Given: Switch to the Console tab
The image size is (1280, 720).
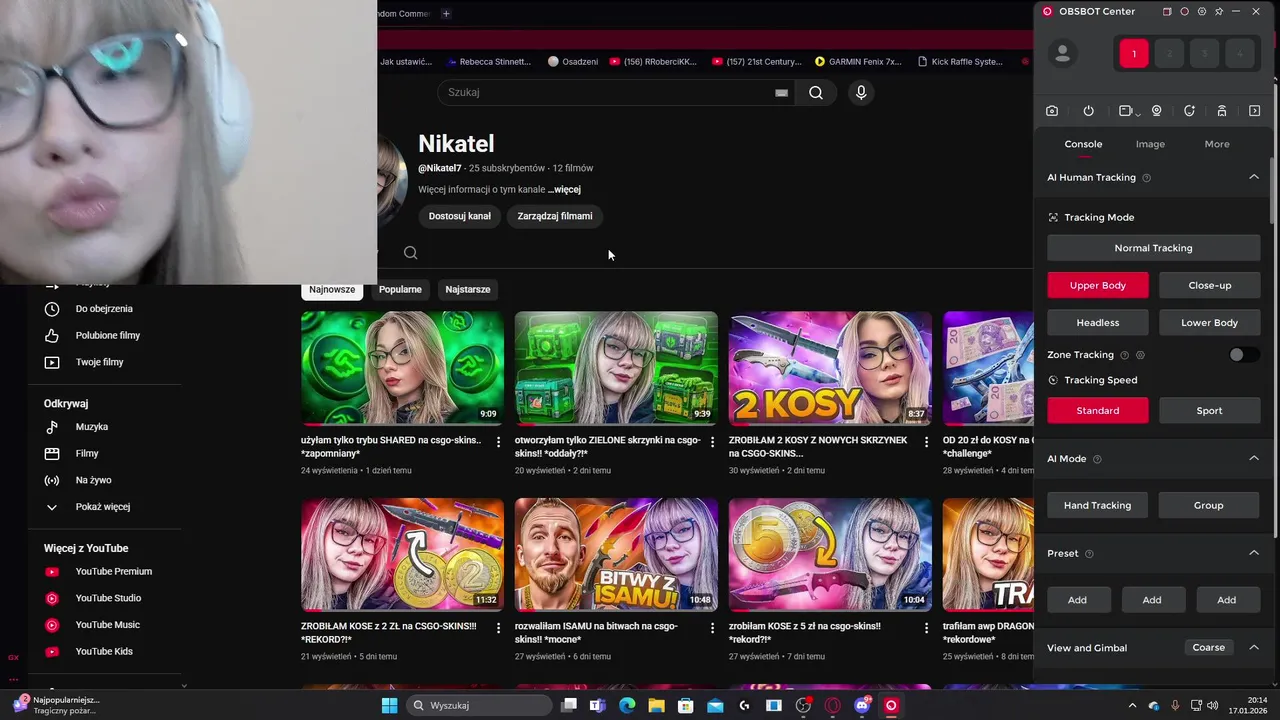Looking at the screenshot, I should 1083,144.
